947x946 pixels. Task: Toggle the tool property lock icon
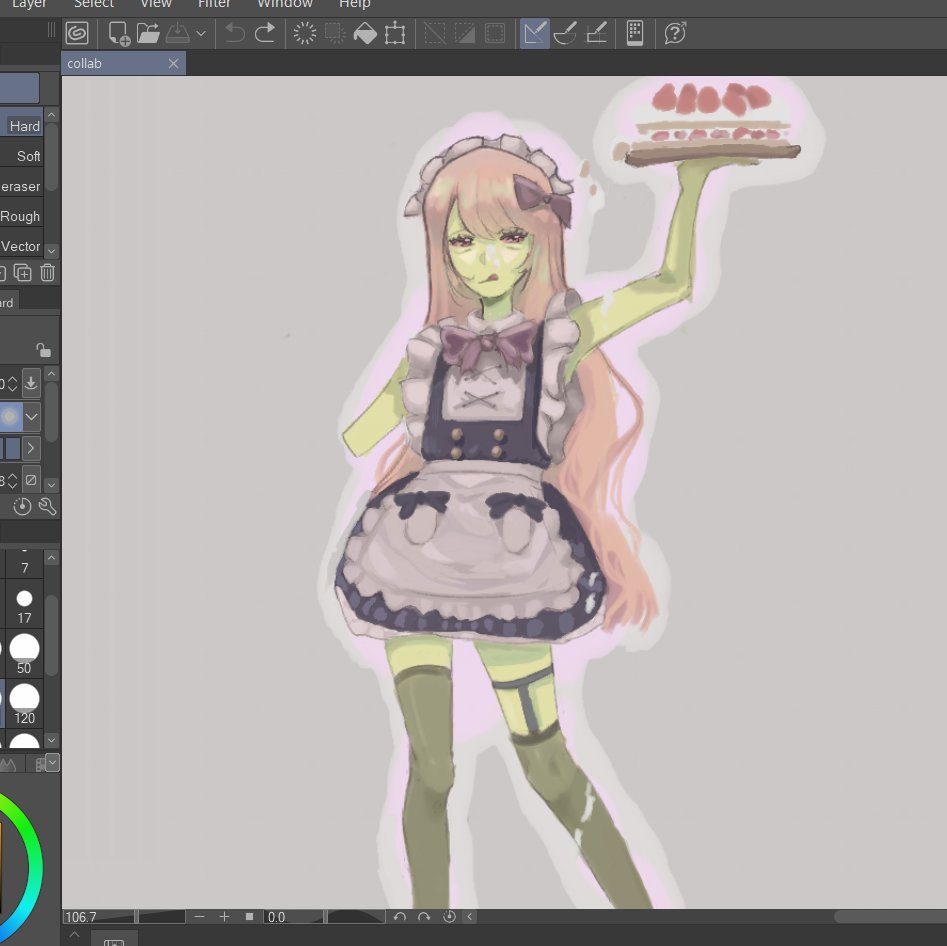(43, 350)
